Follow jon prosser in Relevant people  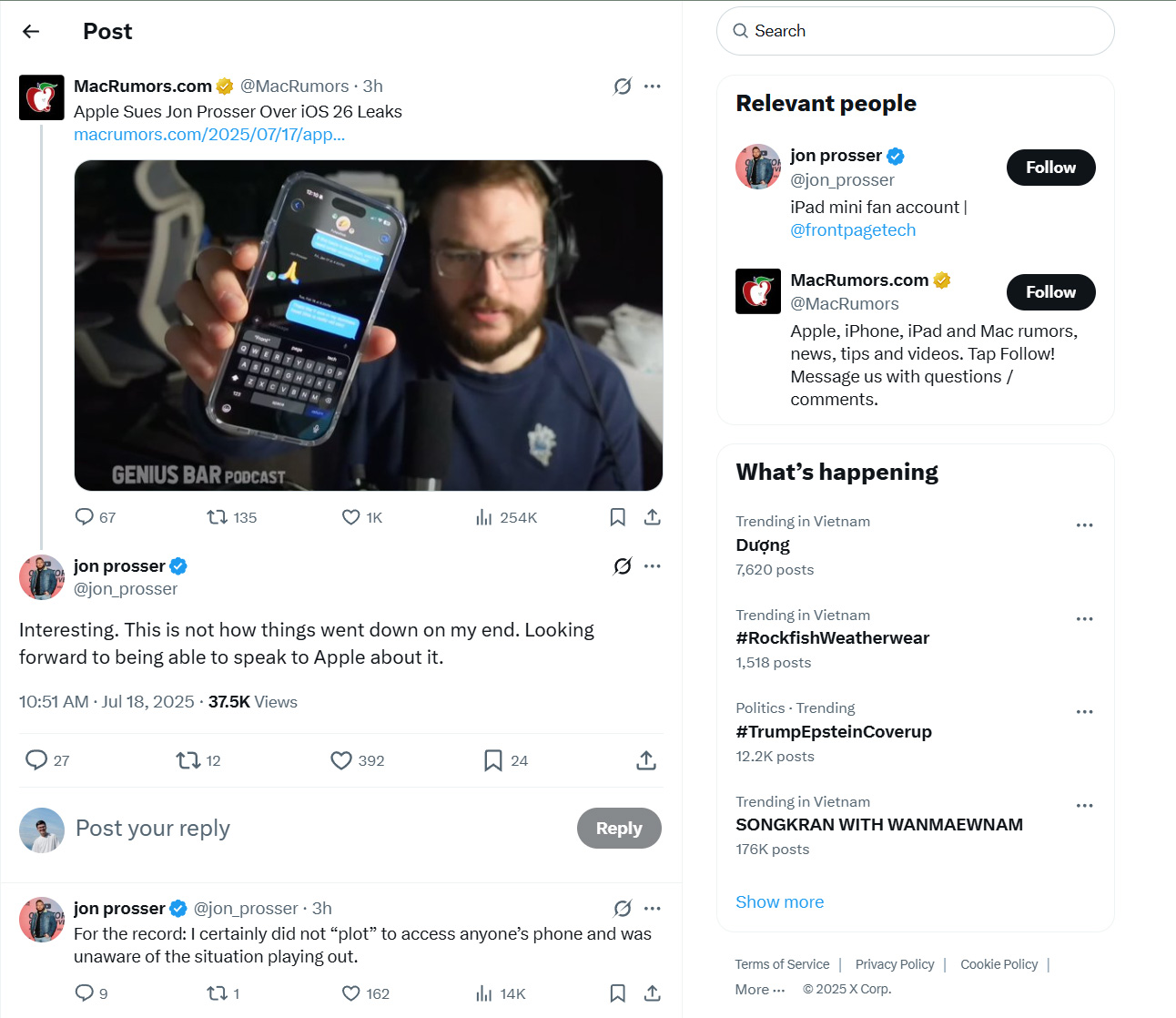(x=1050, y=168)
